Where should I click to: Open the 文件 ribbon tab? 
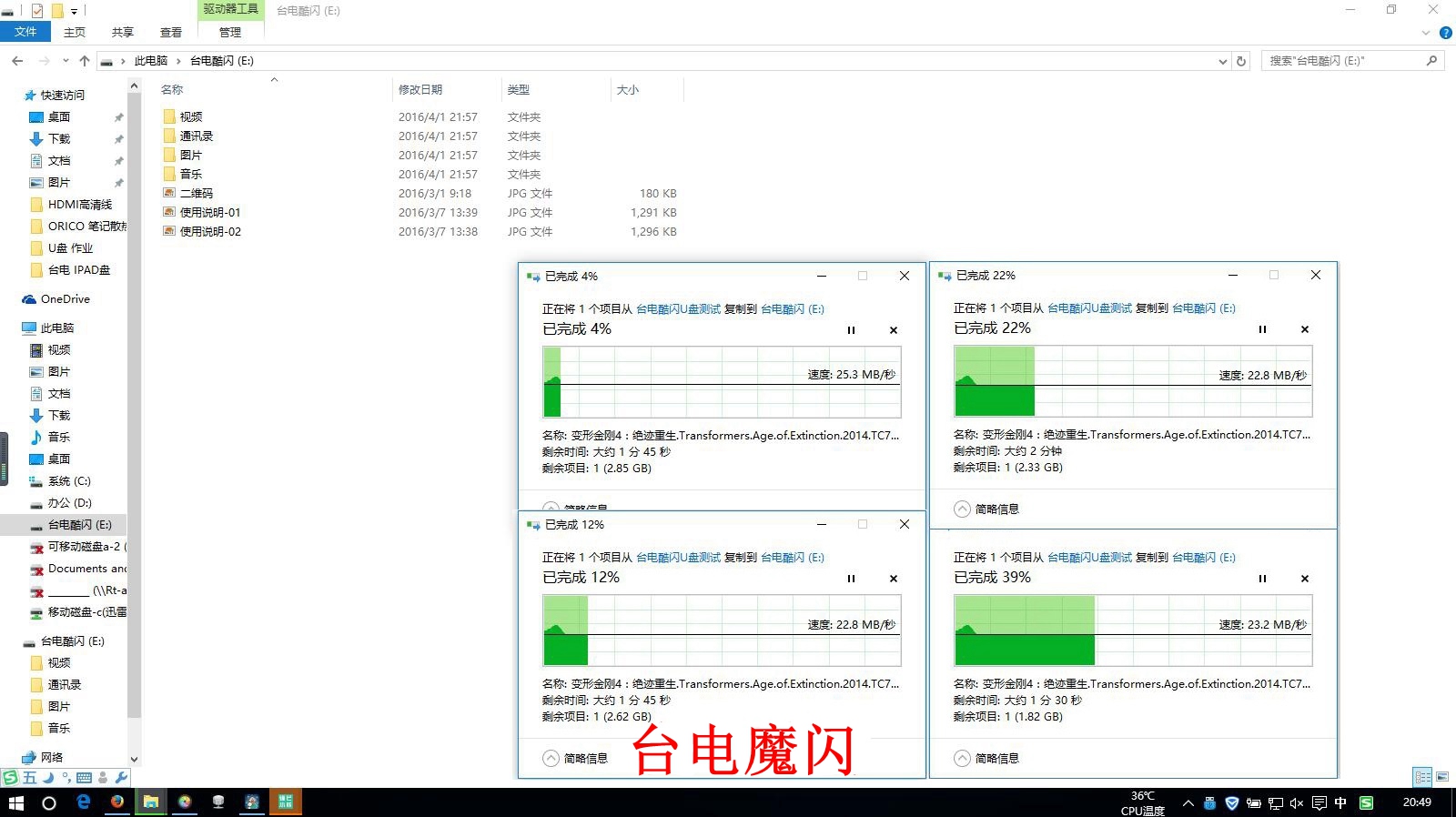tap(25, 32)
